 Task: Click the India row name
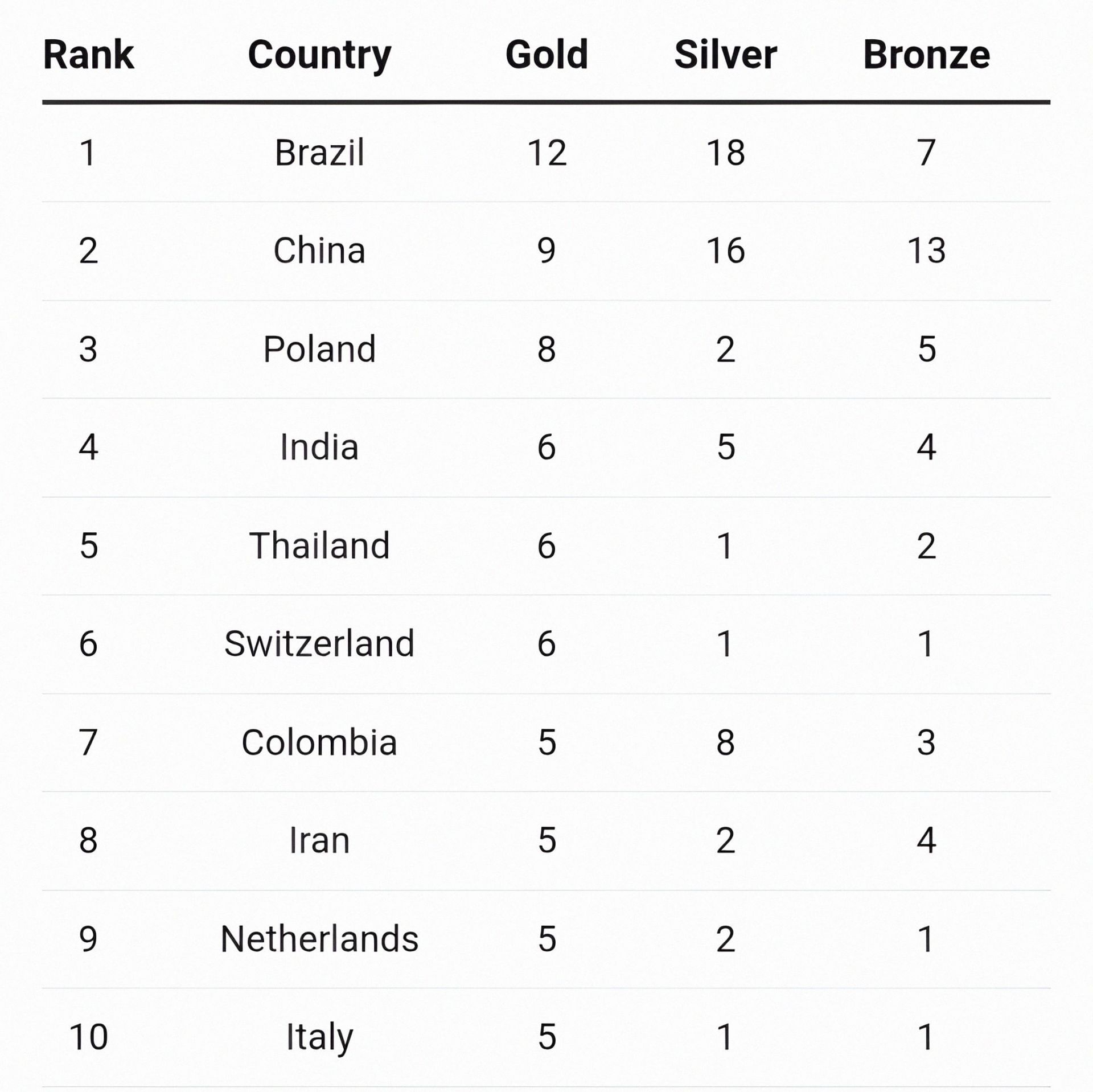click(319, 447)
